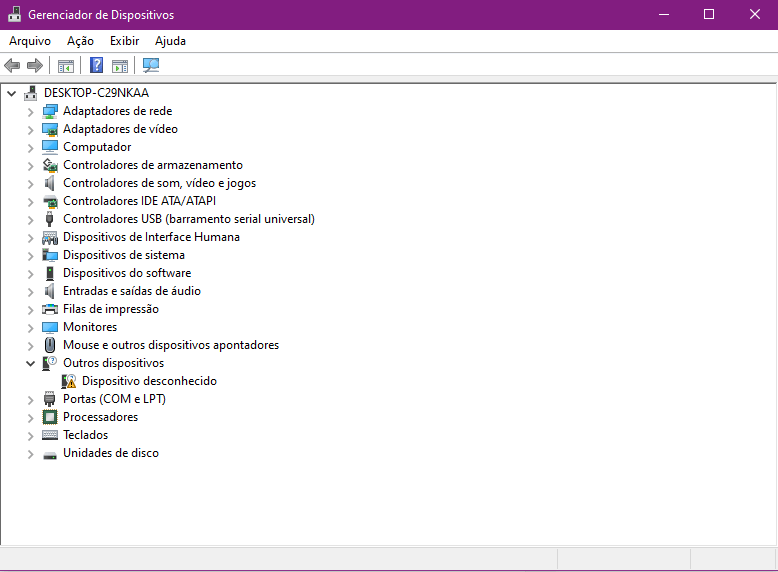Viewport: 778px width, 572px height.
Task: Expand the Processadores node
Action: point(31,418)
